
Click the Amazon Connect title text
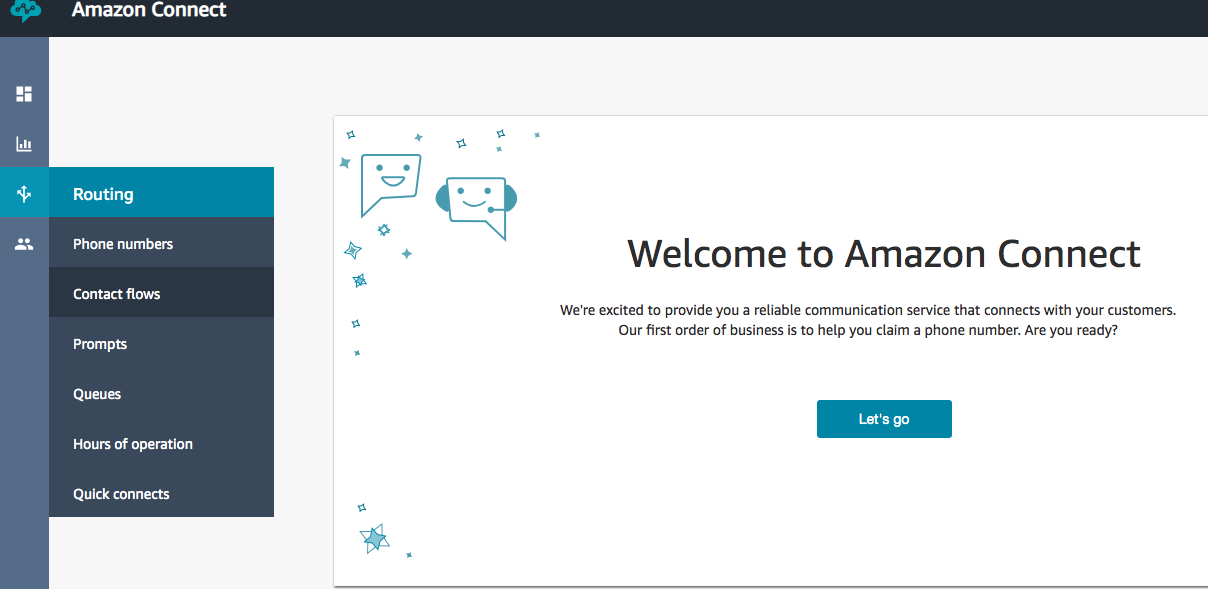[x=149, y=10]
